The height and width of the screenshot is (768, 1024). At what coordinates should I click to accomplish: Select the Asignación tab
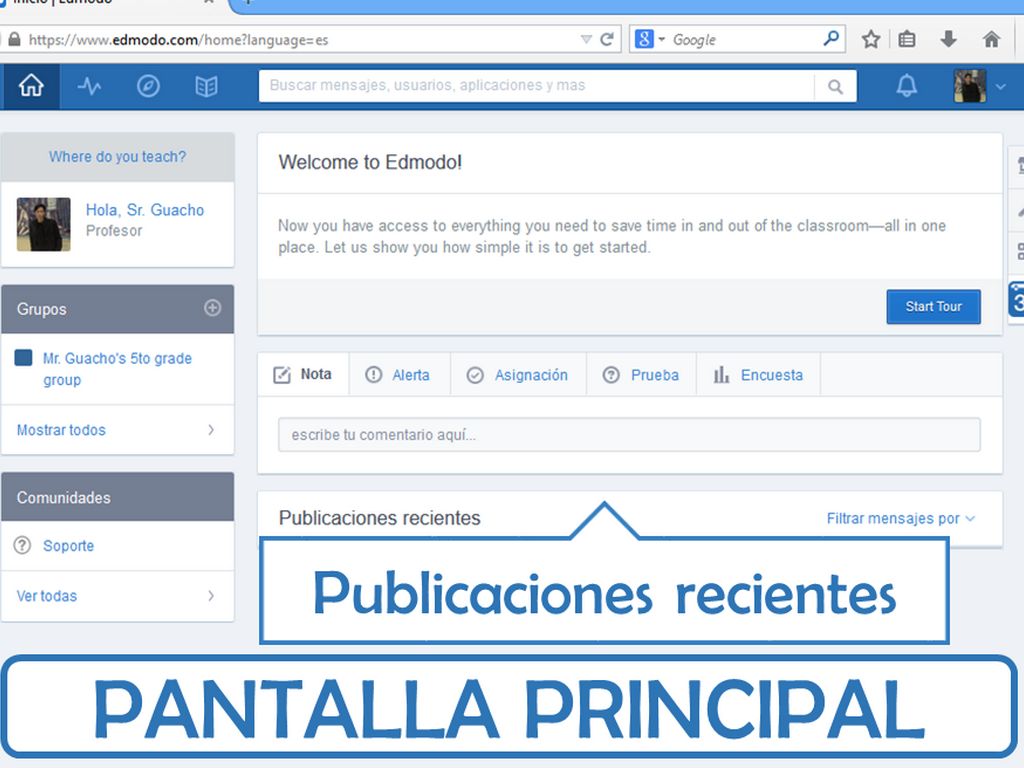coord(518,375)
